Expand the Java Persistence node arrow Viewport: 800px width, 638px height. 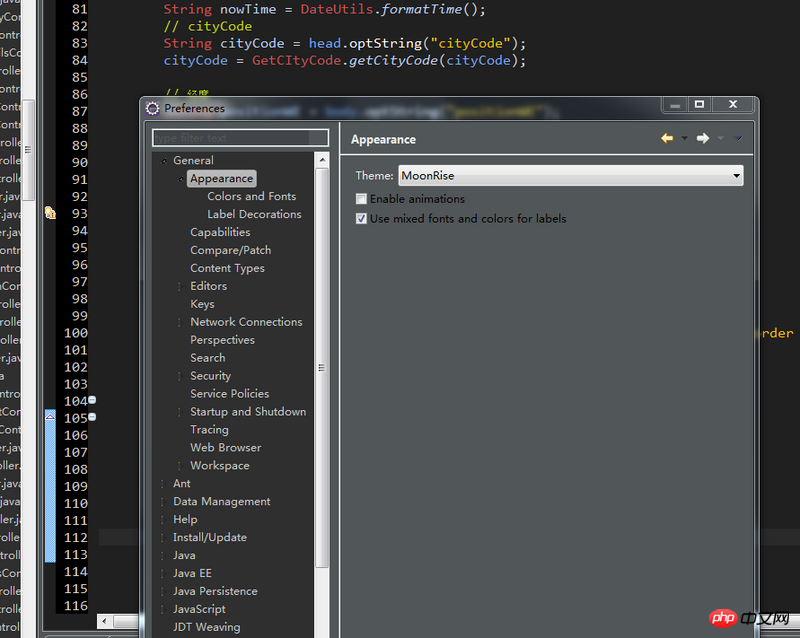click(x=163, y=591)
